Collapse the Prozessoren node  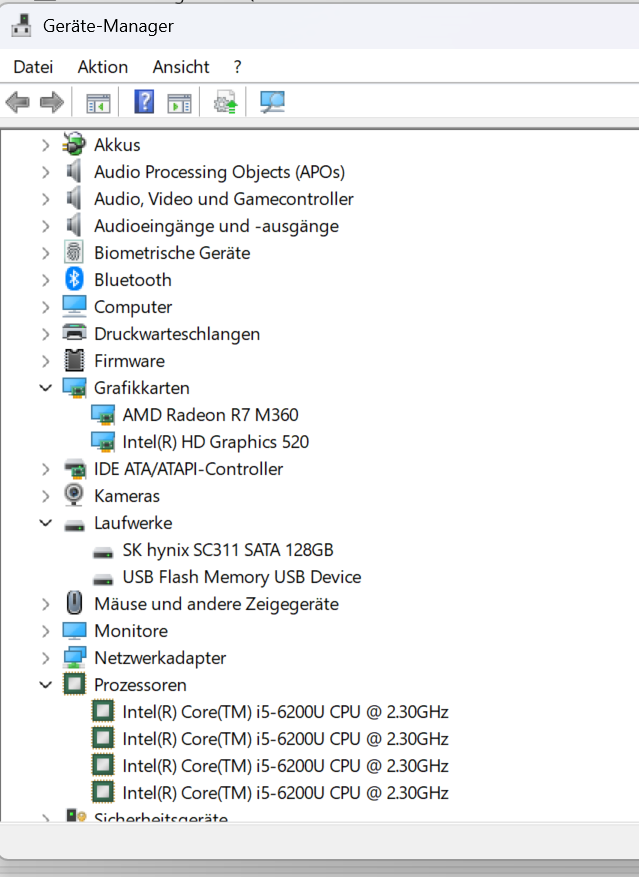pos(45,685)
